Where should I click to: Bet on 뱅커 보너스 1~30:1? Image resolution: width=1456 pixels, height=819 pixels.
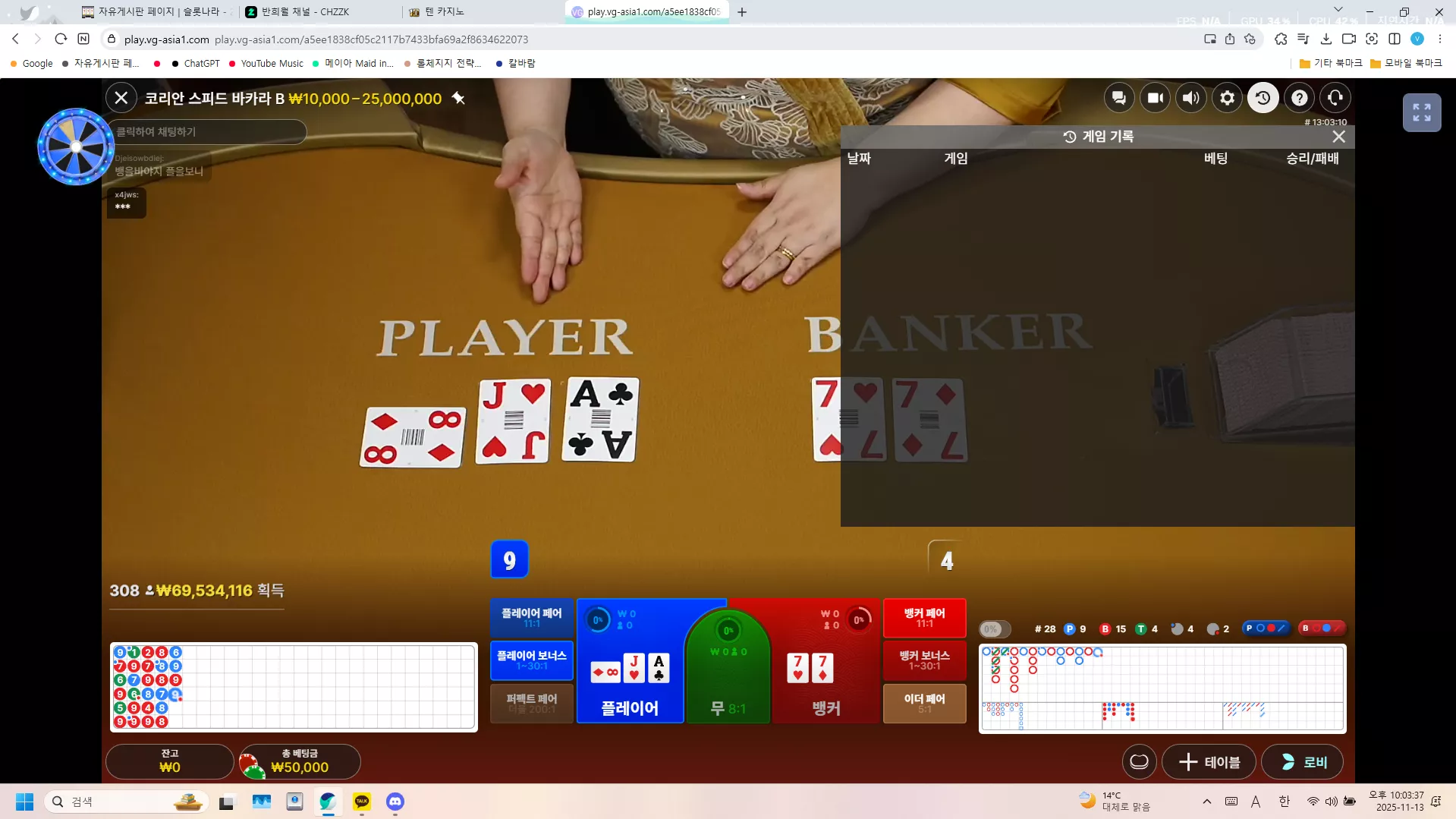click(x=924, y=660)
